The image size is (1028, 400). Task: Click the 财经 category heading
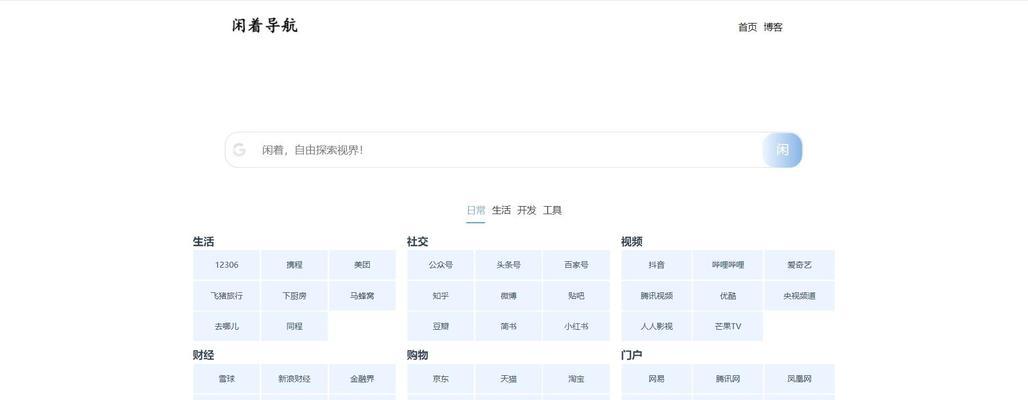[203, 355]
